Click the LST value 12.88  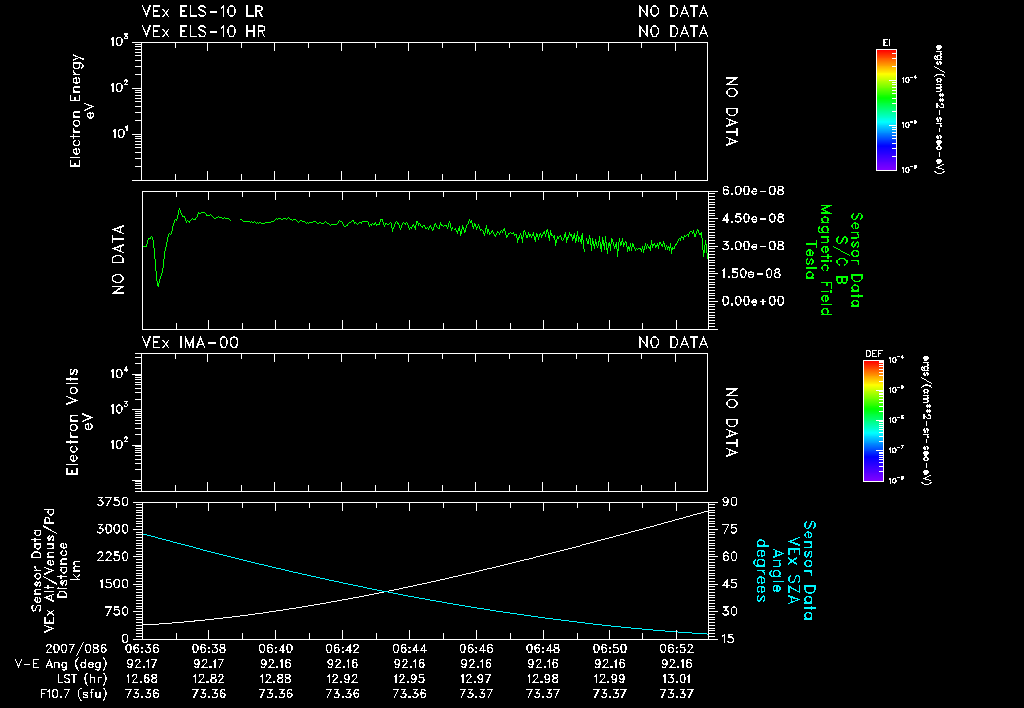tap(276, 679)
